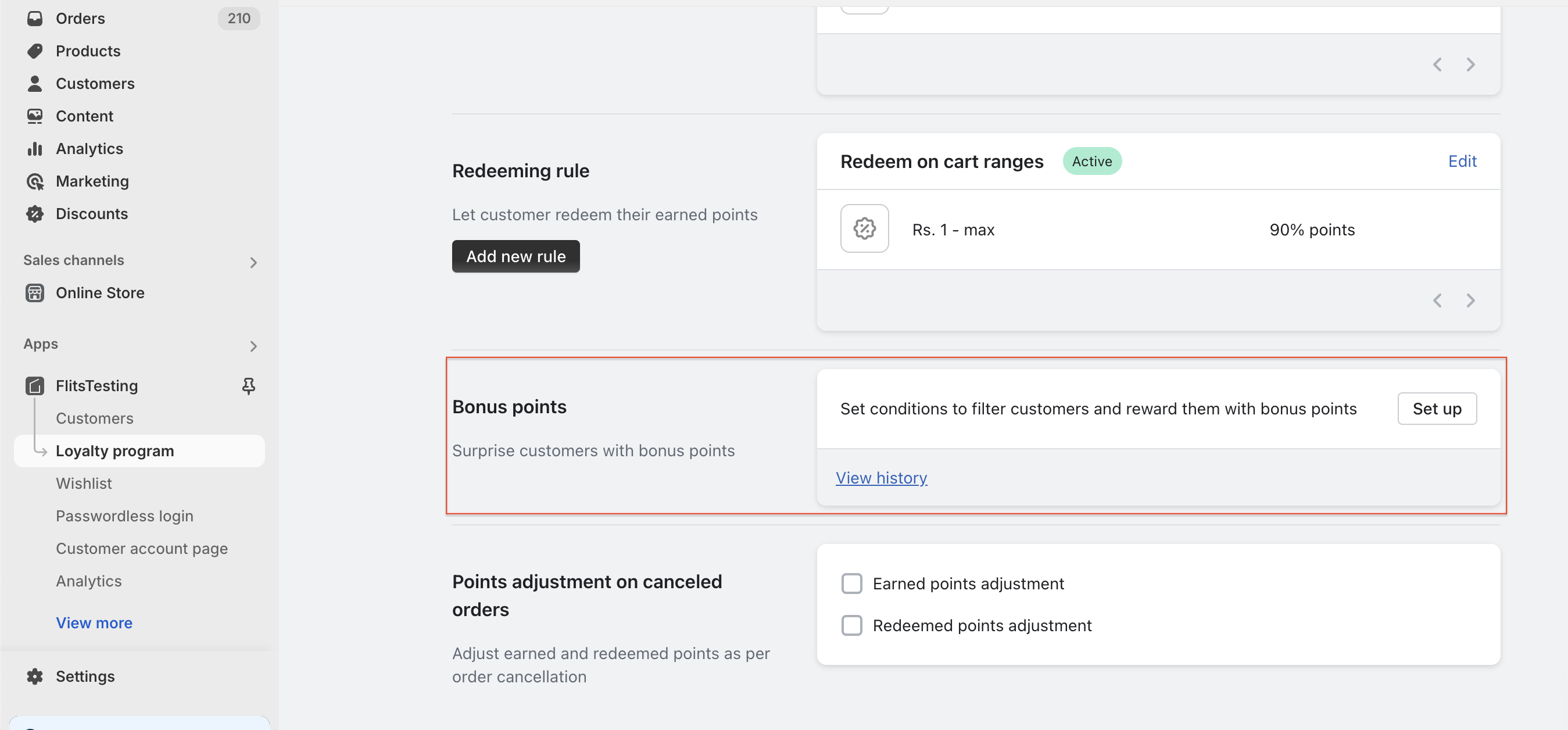
Task: Go to next page of redeem cart ranges
Action: [1470, 300]
